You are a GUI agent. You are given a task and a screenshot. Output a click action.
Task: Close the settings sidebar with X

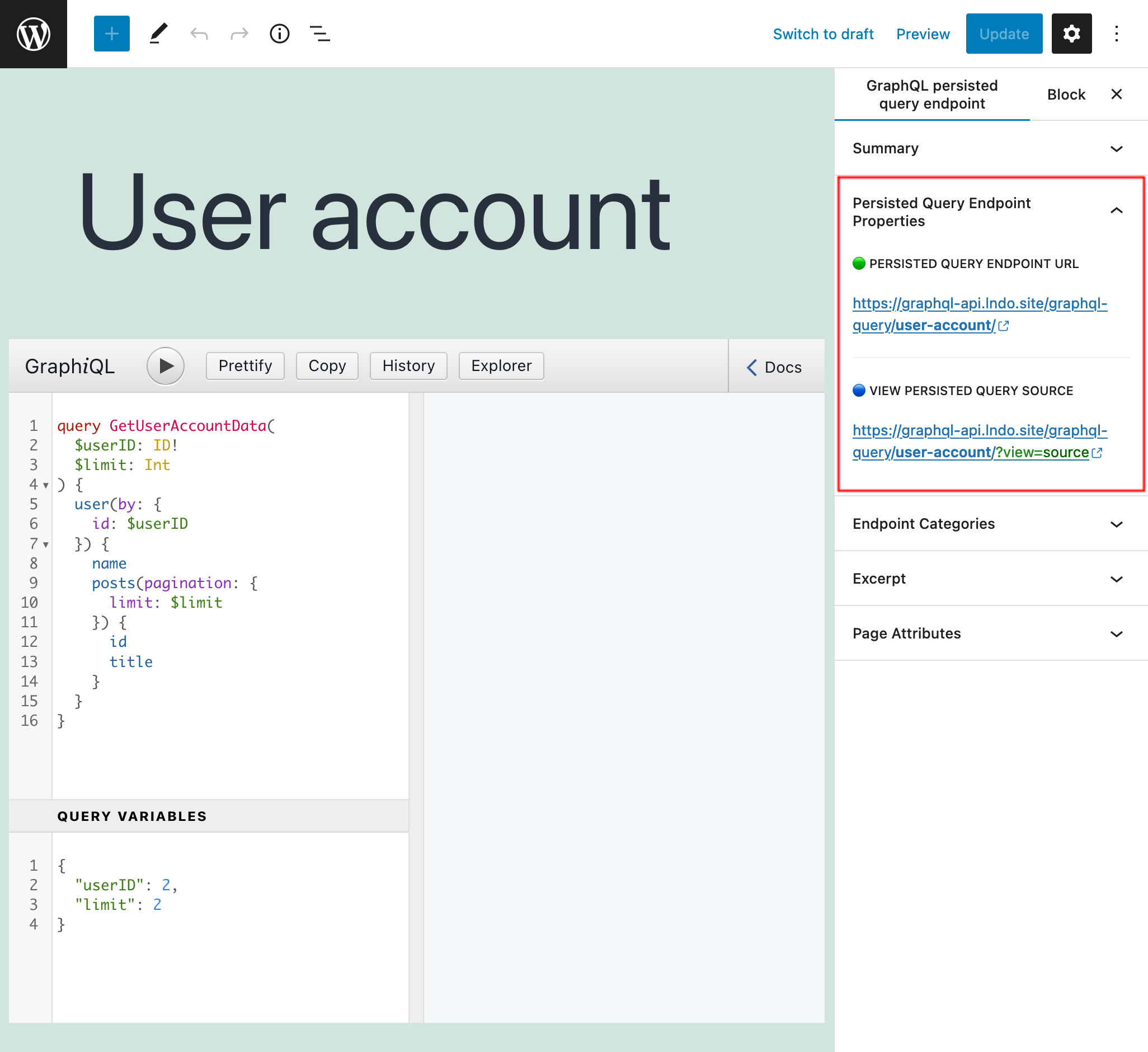click(1116, 94)
